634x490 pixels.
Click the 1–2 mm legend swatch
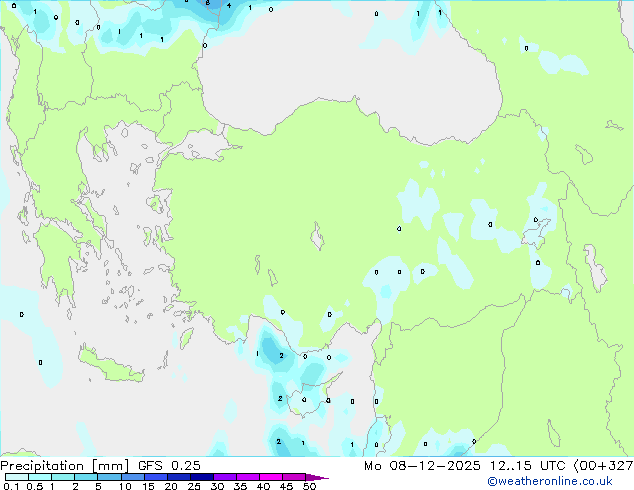point(63,477)
